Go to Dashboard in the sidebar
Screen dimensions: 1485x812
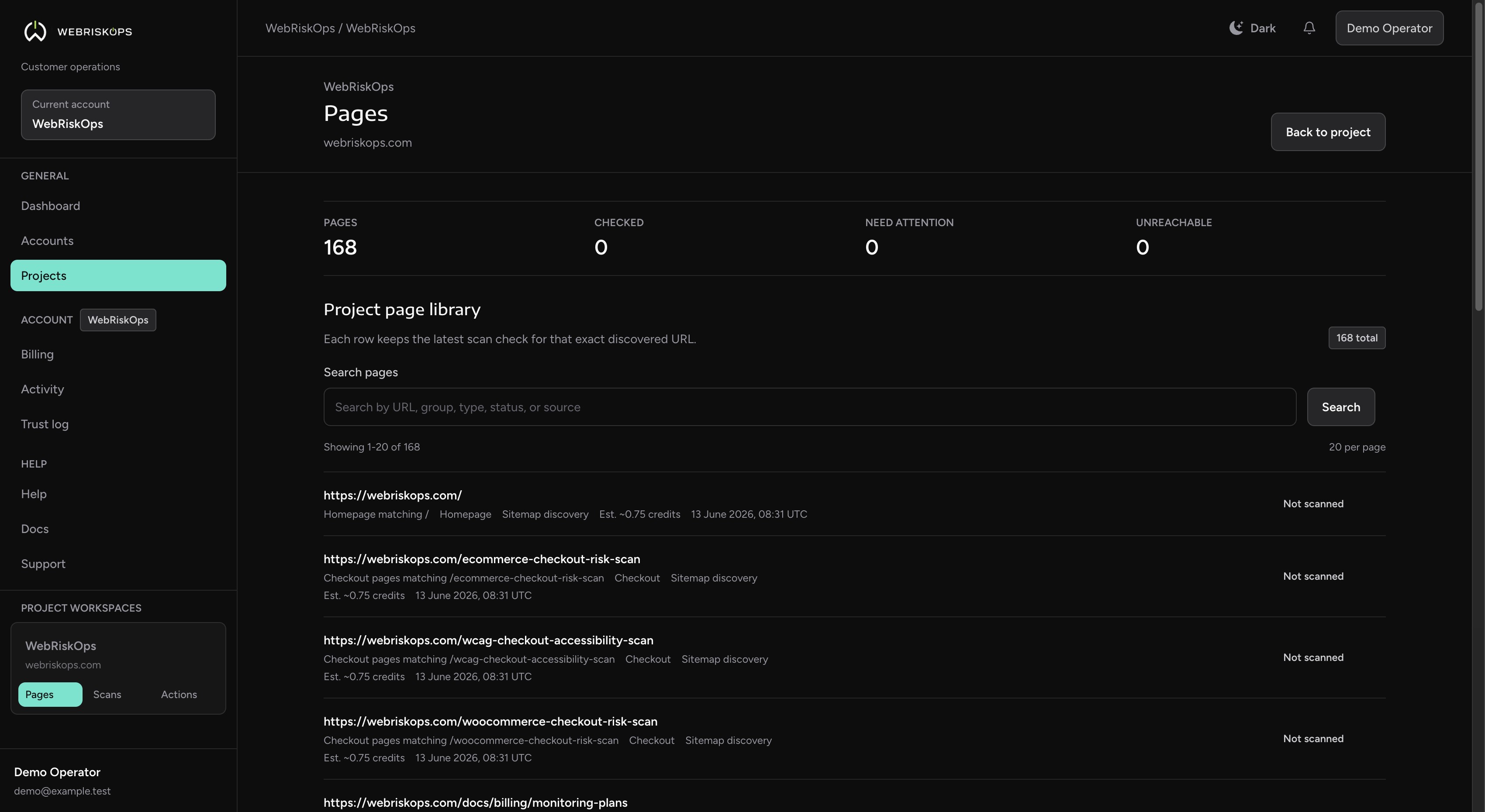51,206
